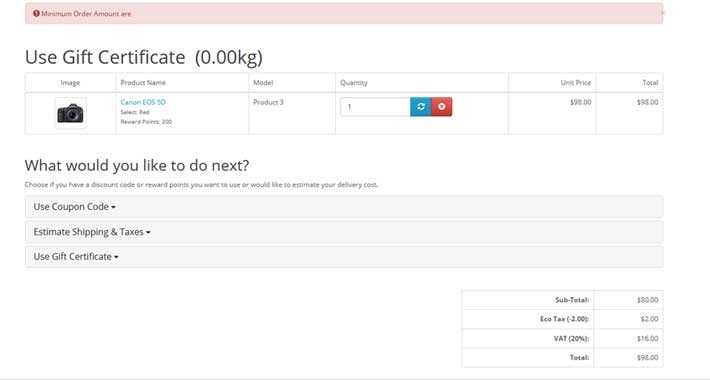Click the Use Gift Certificate (0.00kg) heading
710x380 pixels.
[144, 58]
